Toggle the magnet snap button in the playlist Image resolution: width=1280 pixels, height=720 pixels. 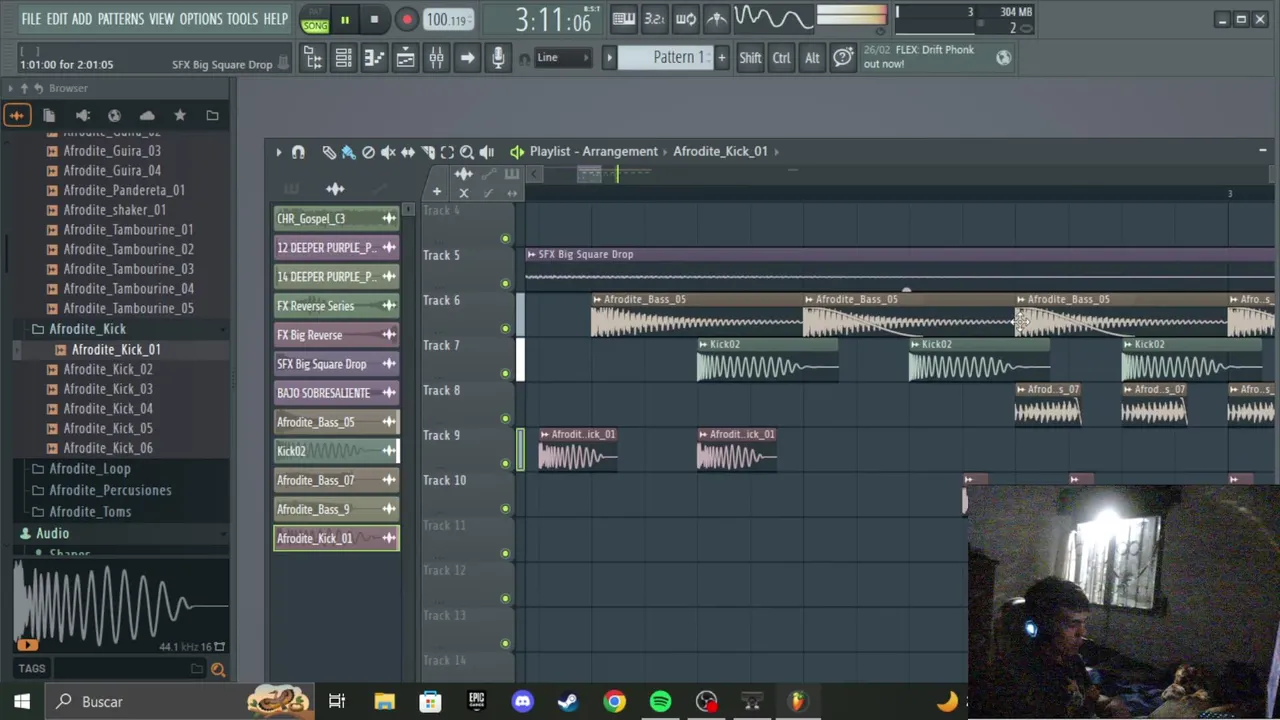pos(298,152)
